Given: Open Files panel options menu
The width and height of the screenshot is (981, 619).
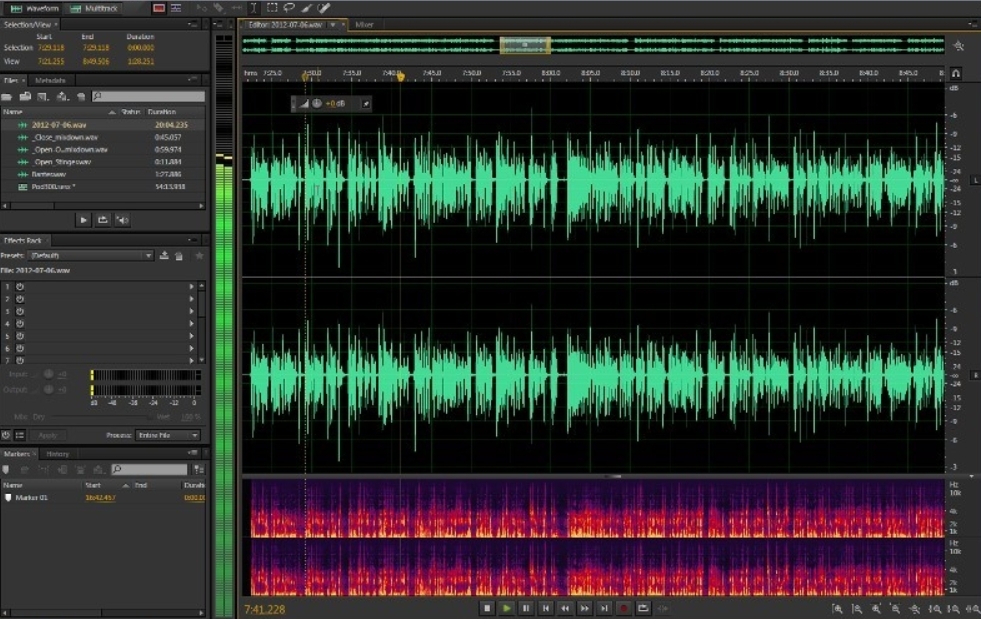Looking at the screenshot, I should point(192,79).
